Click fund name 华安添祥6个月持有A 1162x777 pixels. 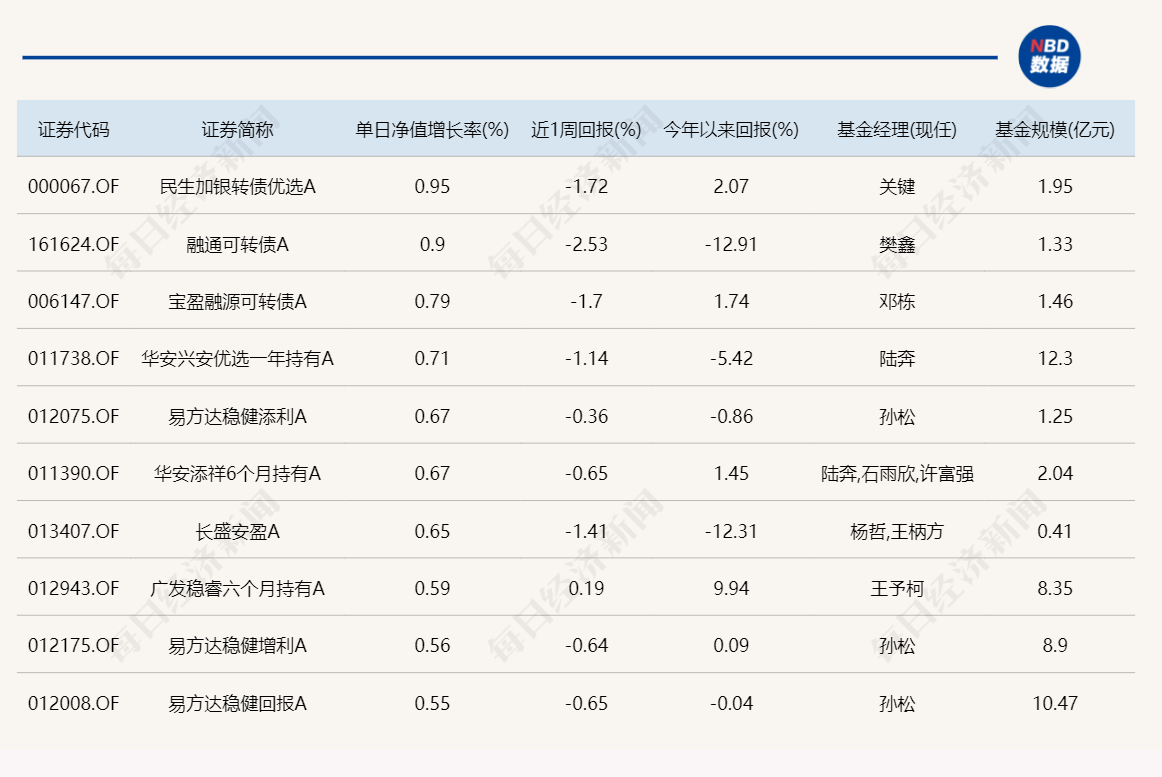coord(237,473)
